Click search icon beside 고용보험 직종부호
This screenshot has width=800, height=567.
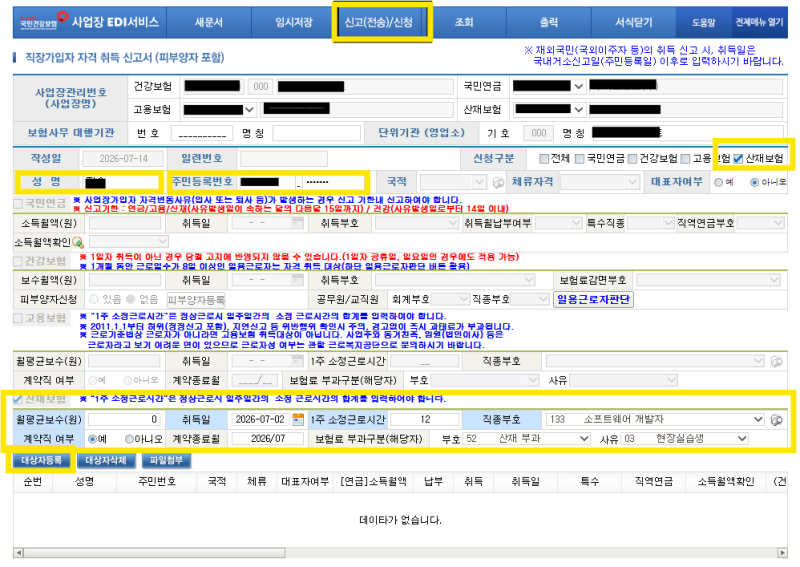777,362
